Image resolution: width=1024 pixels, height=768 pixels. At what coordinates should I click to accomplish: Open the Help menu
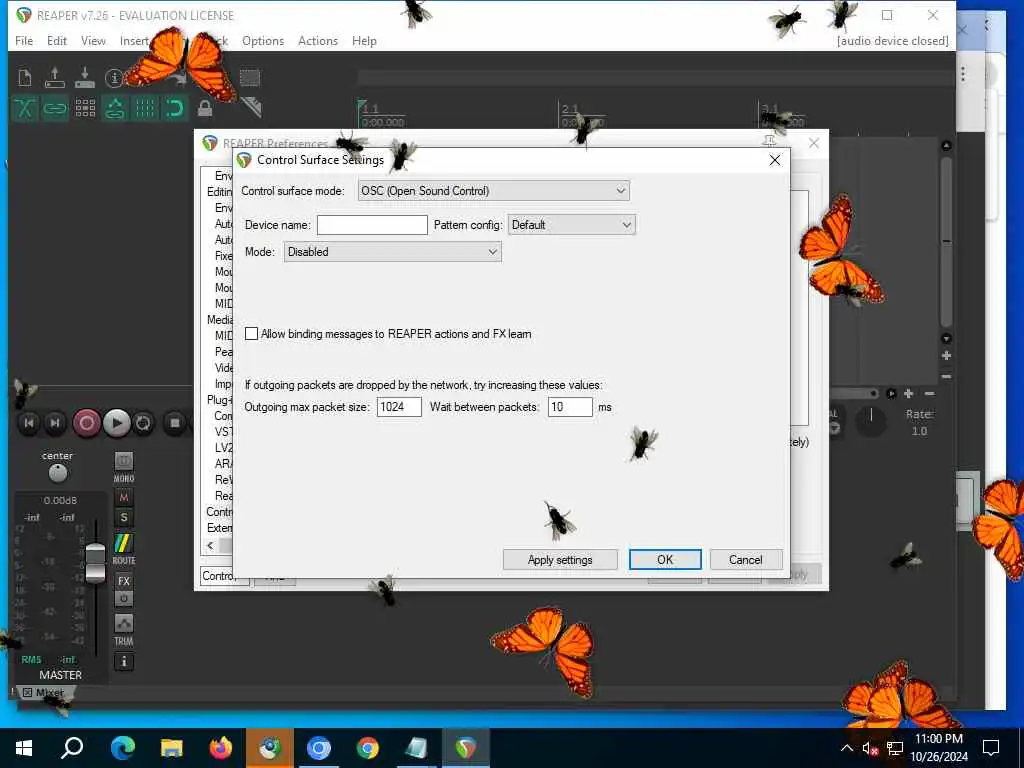pos(364,40)
